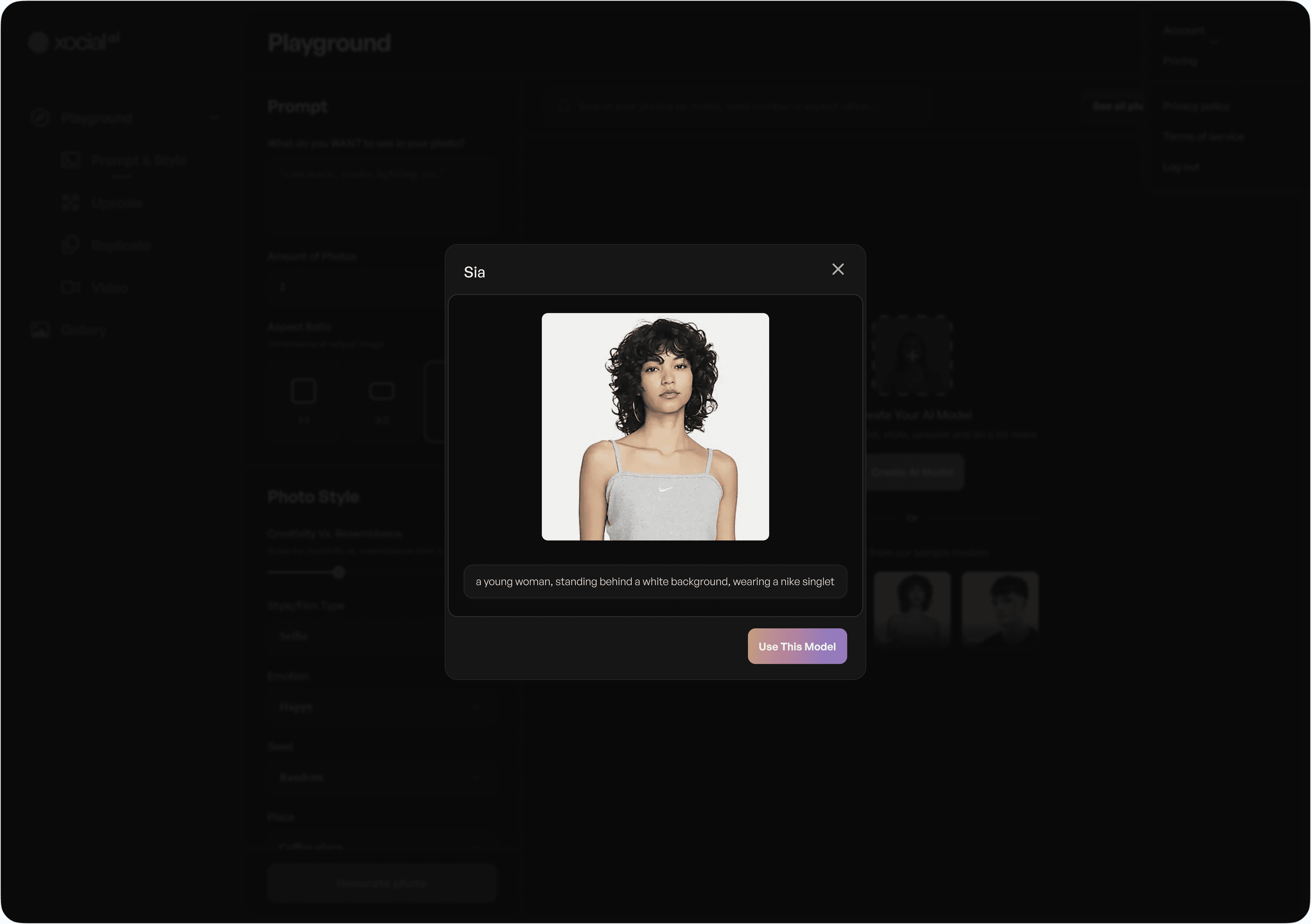Open the Gallery image icon in sidebar

(40, 330)
